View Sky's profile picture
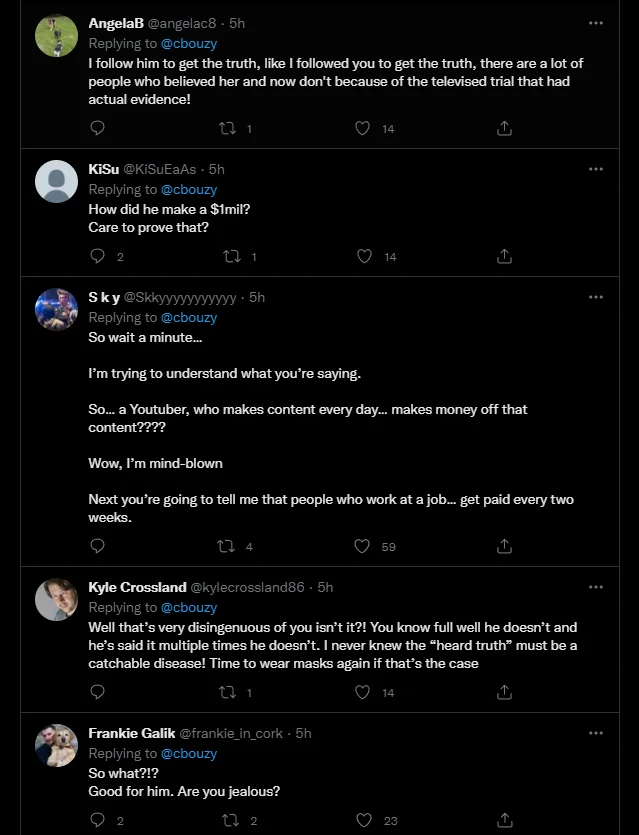This screenshot has height=835, width=639. 56,309
